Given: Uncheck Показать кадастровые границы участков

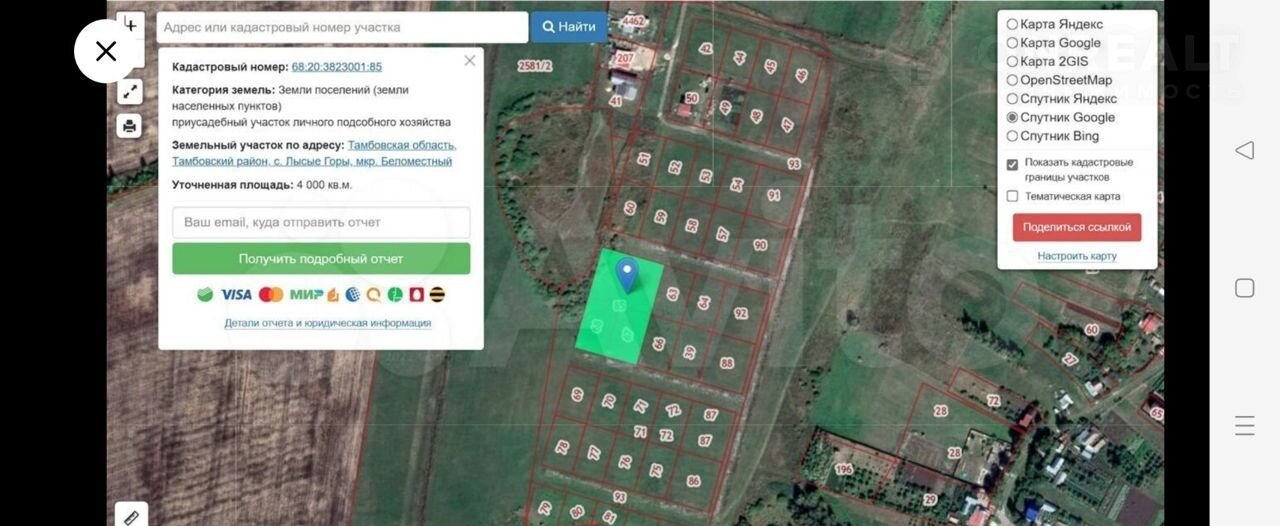Looking at the screenshot, I should point(1012,164).
